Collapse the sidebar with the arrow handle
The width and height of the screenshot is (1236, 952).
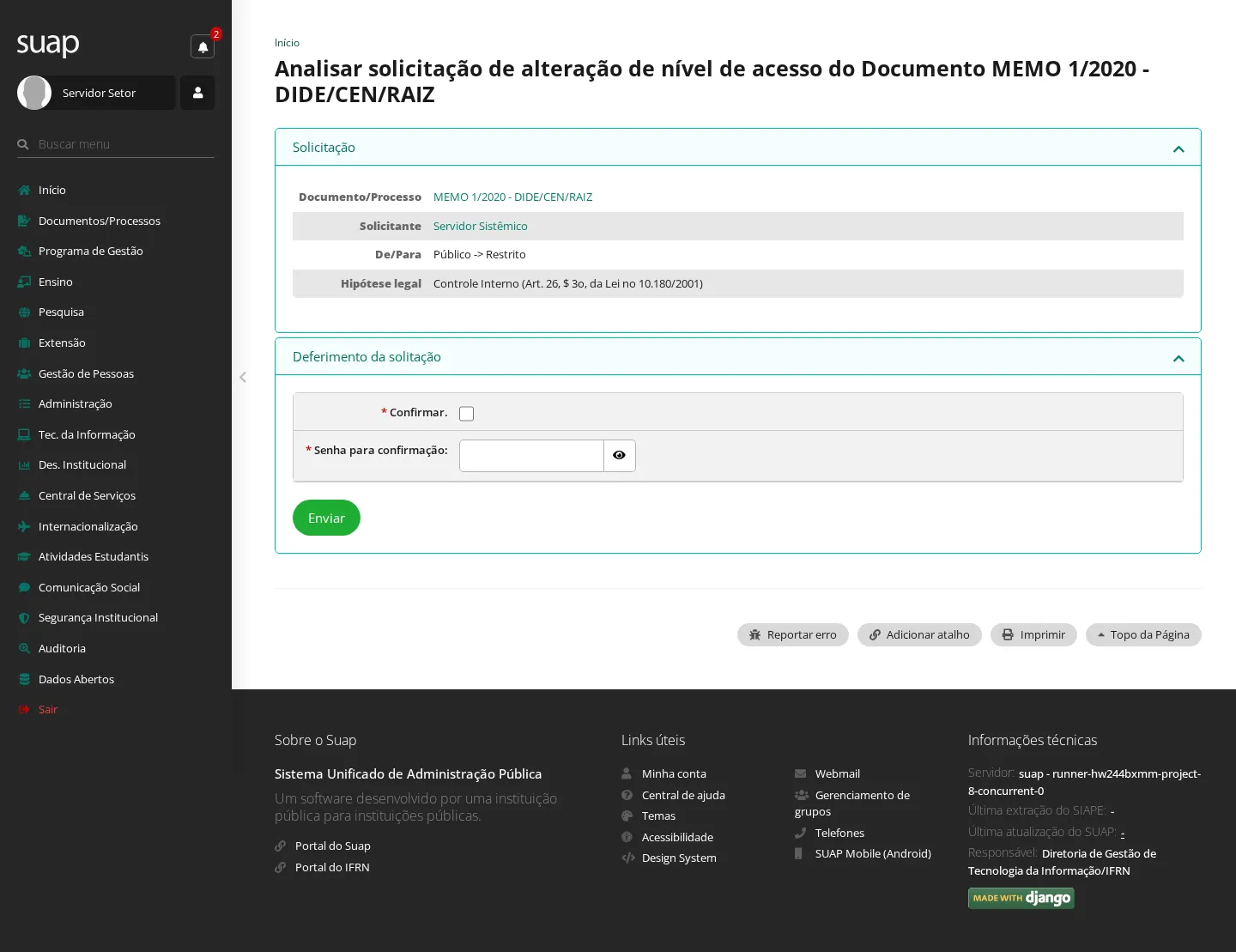(243, 377)
